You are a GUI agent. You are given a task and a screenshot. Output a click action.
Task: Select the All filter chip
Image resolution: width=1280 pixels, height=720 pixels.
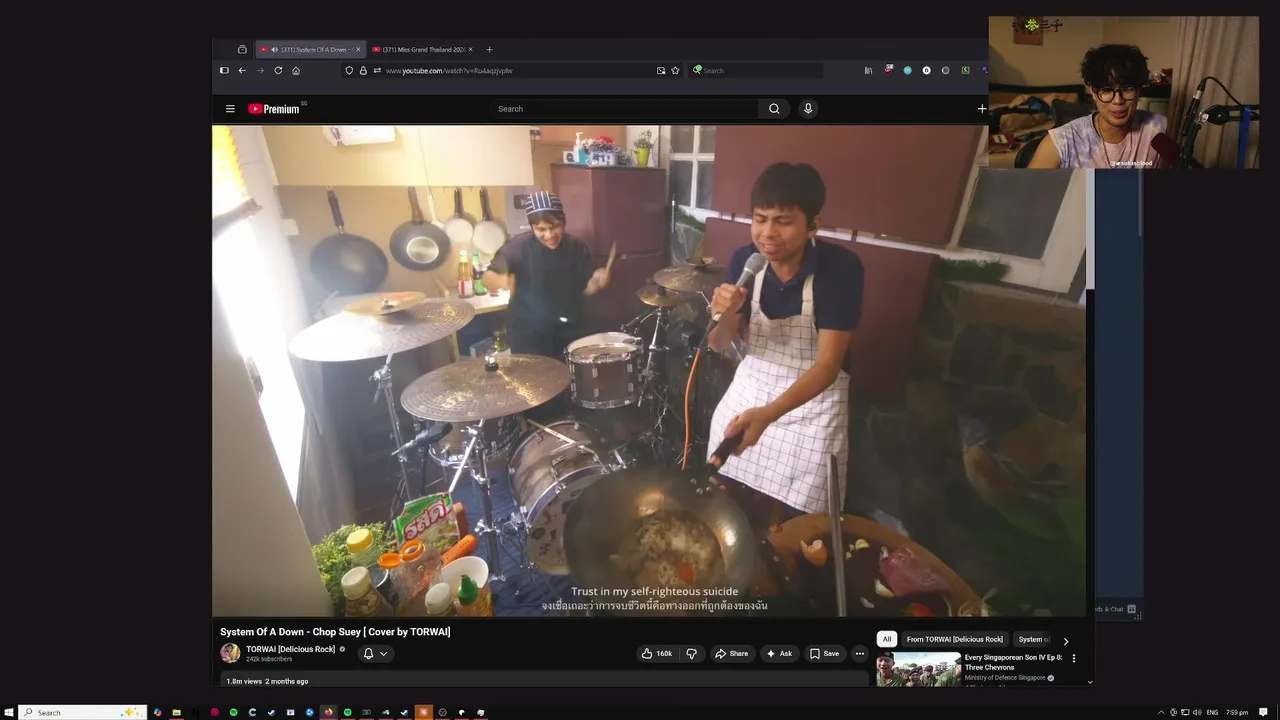886,639
